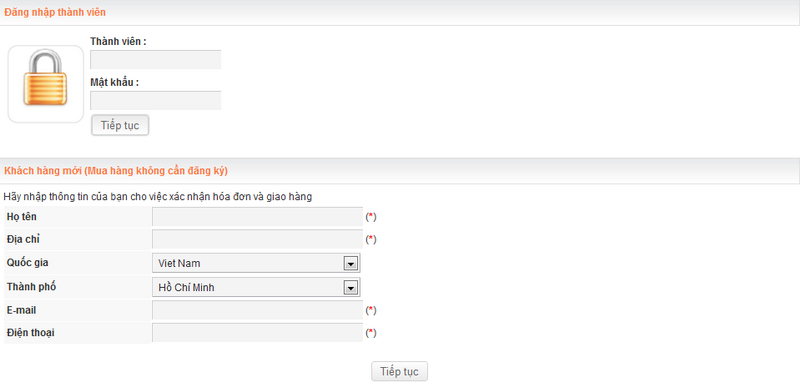Click the Thành viên label text
Image resolution: width=800 pixels, height=383 pixels.
(118, 41)
